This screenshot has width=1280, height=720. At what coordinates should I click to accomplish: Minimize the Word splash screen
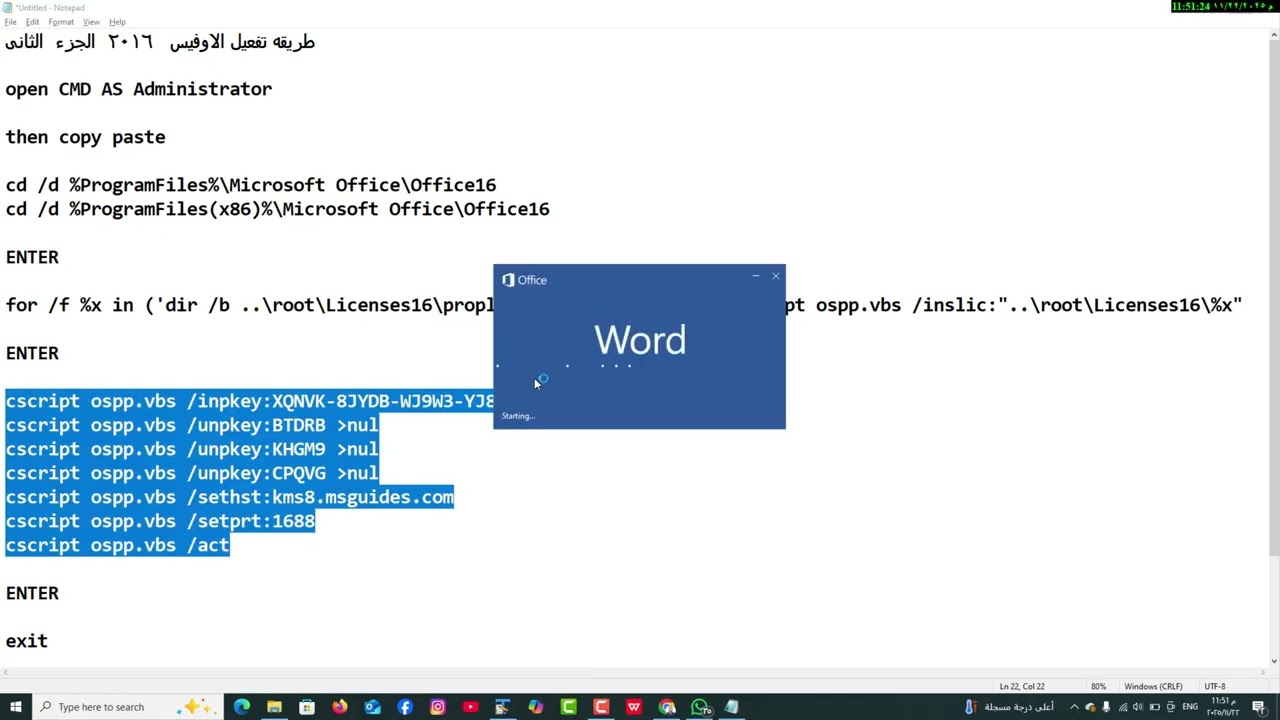pos(755,276)
